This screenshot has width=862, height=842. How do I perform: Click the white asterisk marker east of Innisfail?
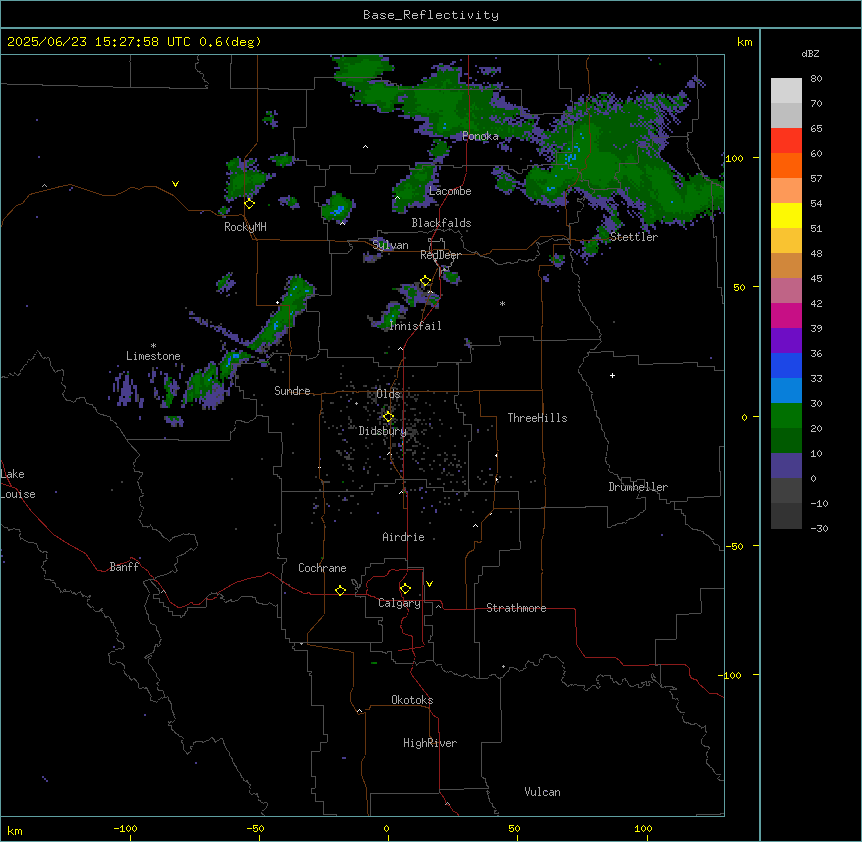tap(502, 303)
